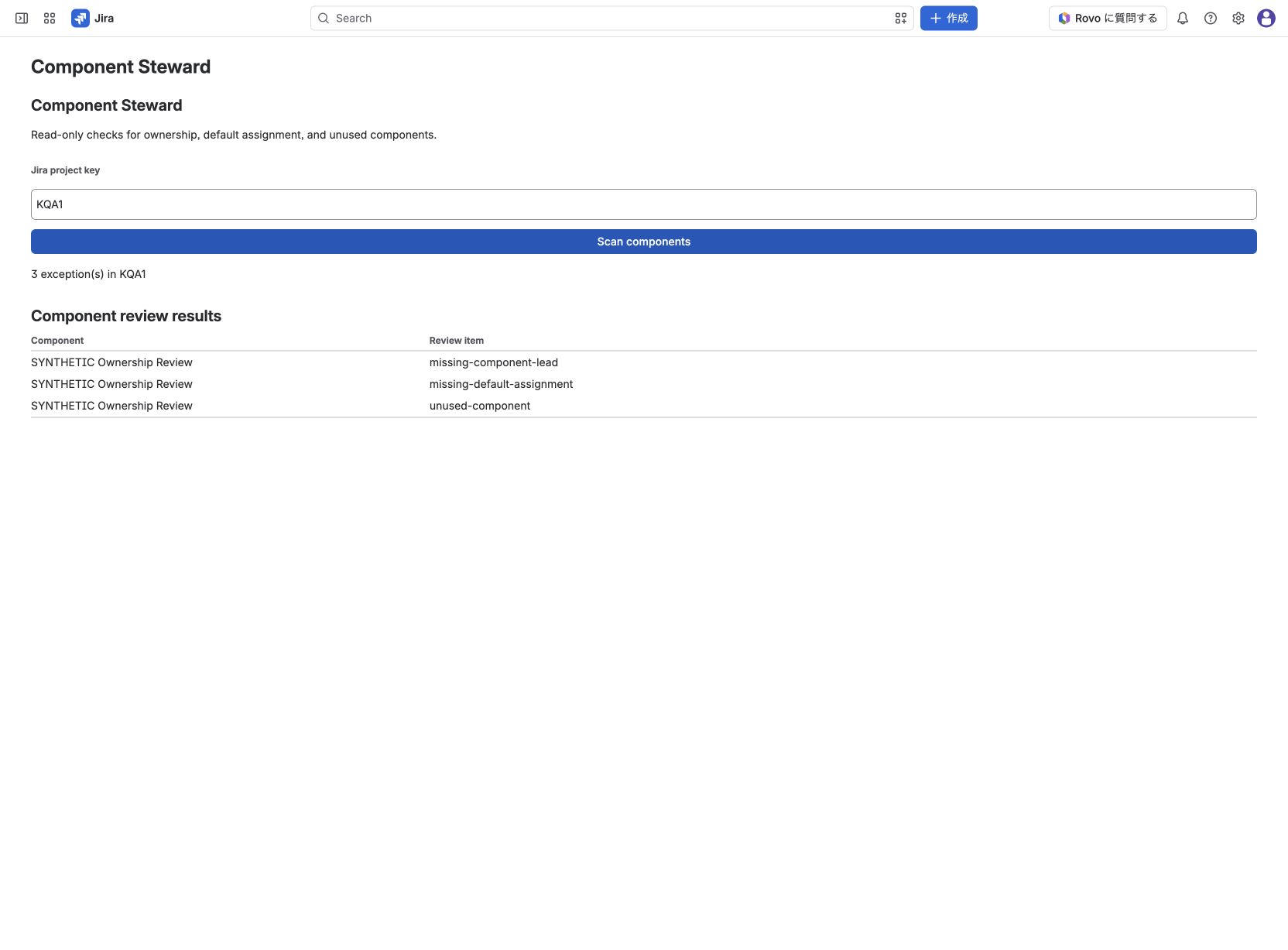This screenshot has height=950, width=1288.
Task: Click the component name in the missing-component-lead row
Action: pos(111,362)
